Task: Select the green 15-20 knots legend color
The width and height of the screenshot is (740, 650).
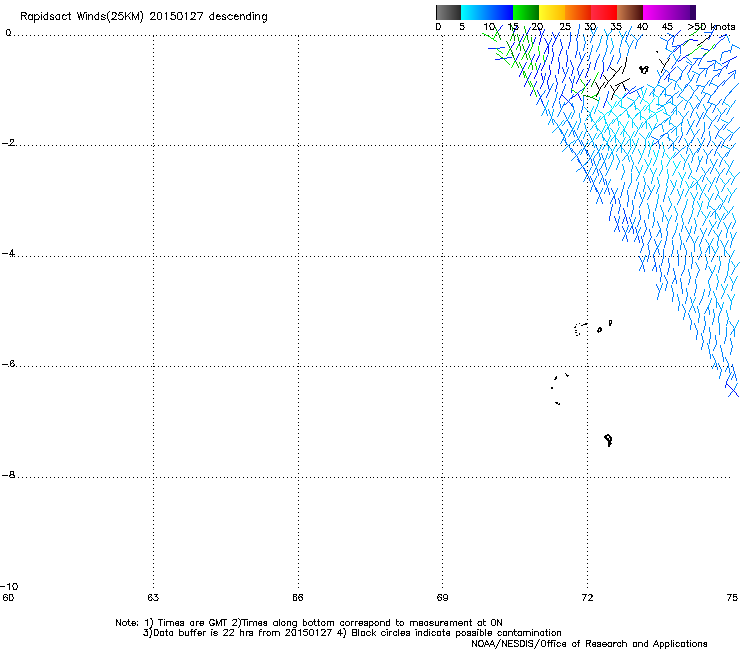Action: point(526,12)
